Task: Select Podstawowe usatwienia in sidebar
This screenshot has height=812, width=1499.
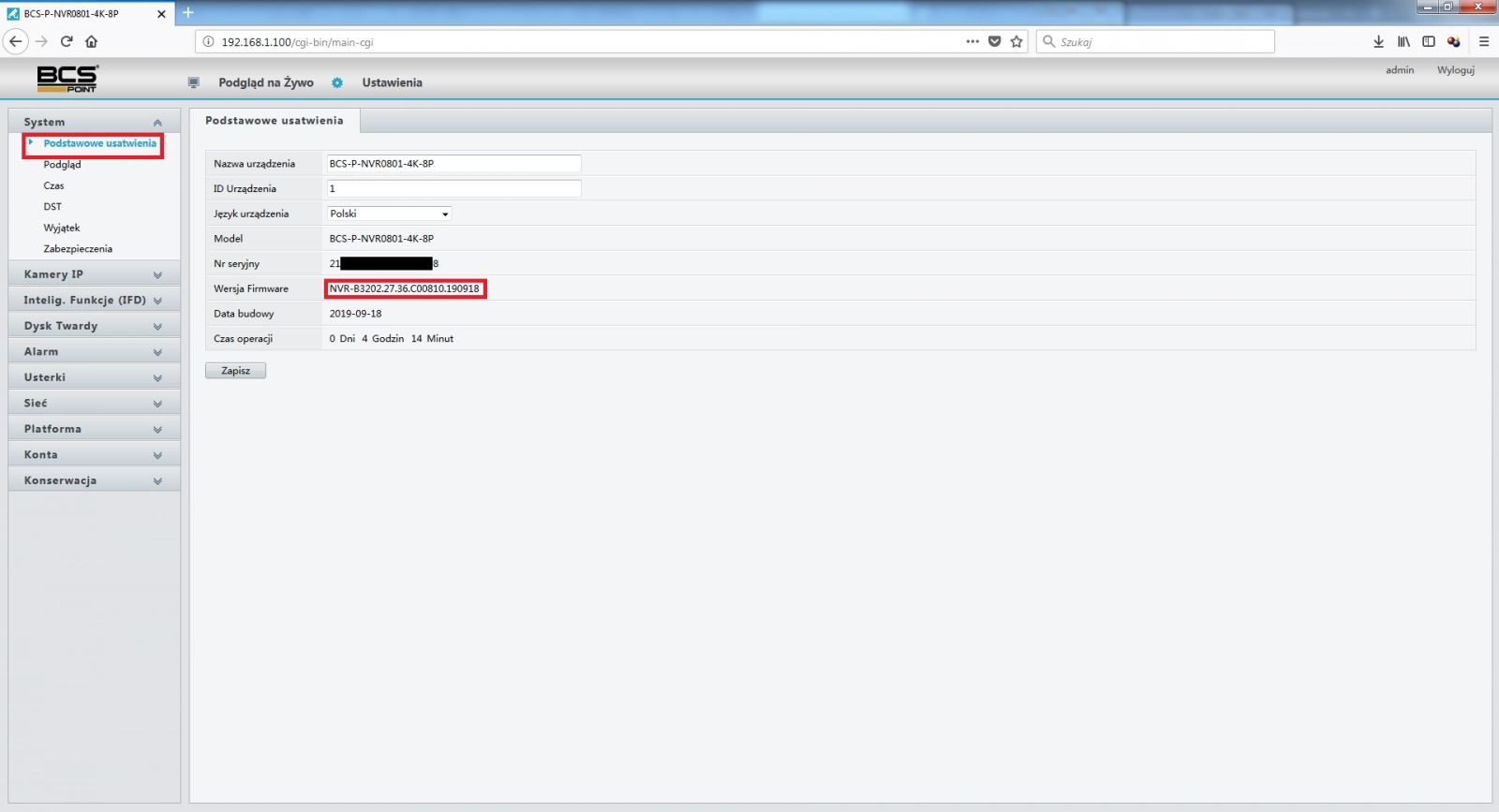Action: (x=99, y=143)
